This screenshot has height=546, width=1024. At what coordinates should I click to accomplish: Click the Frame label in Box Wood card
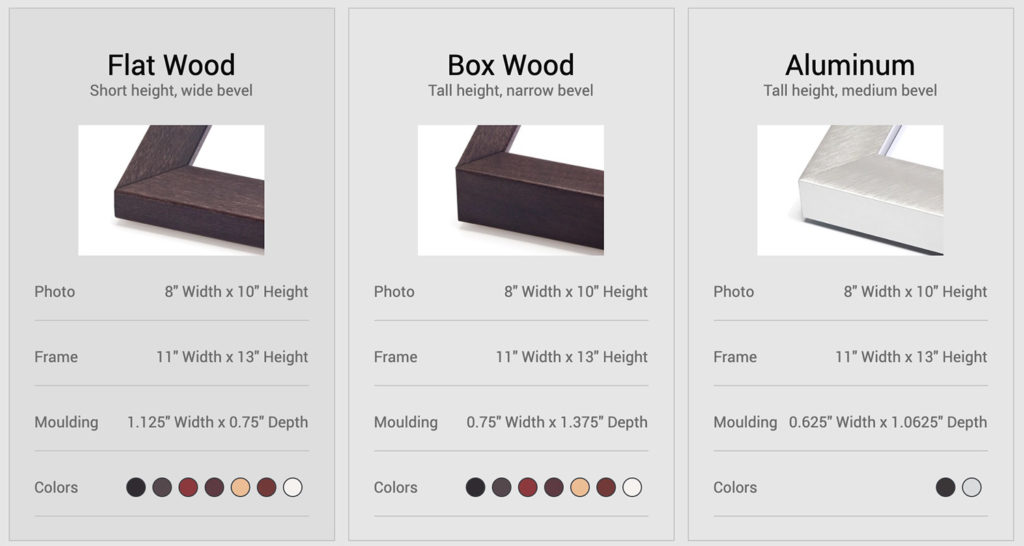[396, 357]
